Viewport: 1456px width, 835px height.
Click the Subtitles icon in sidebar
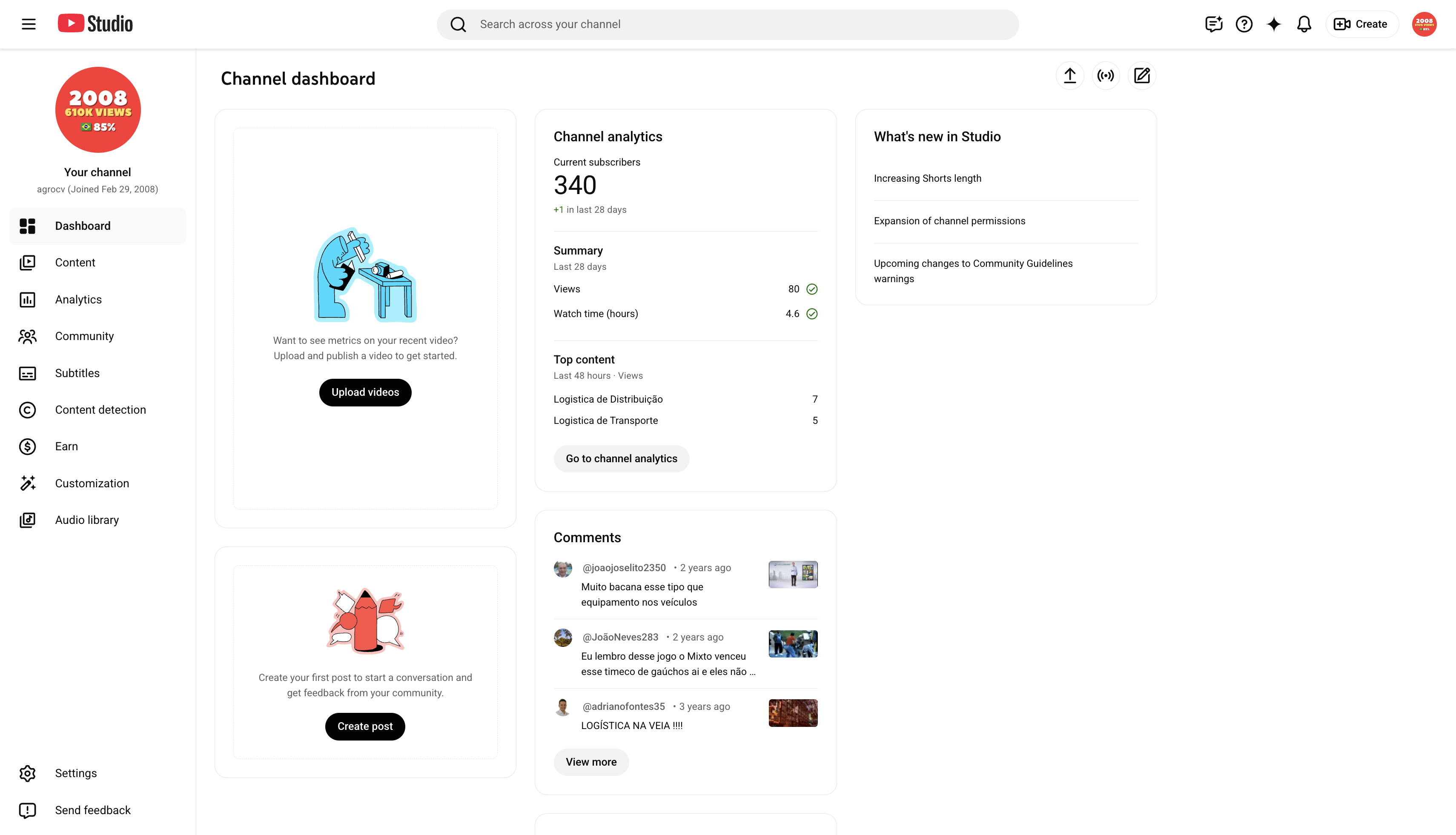point(28,373)
